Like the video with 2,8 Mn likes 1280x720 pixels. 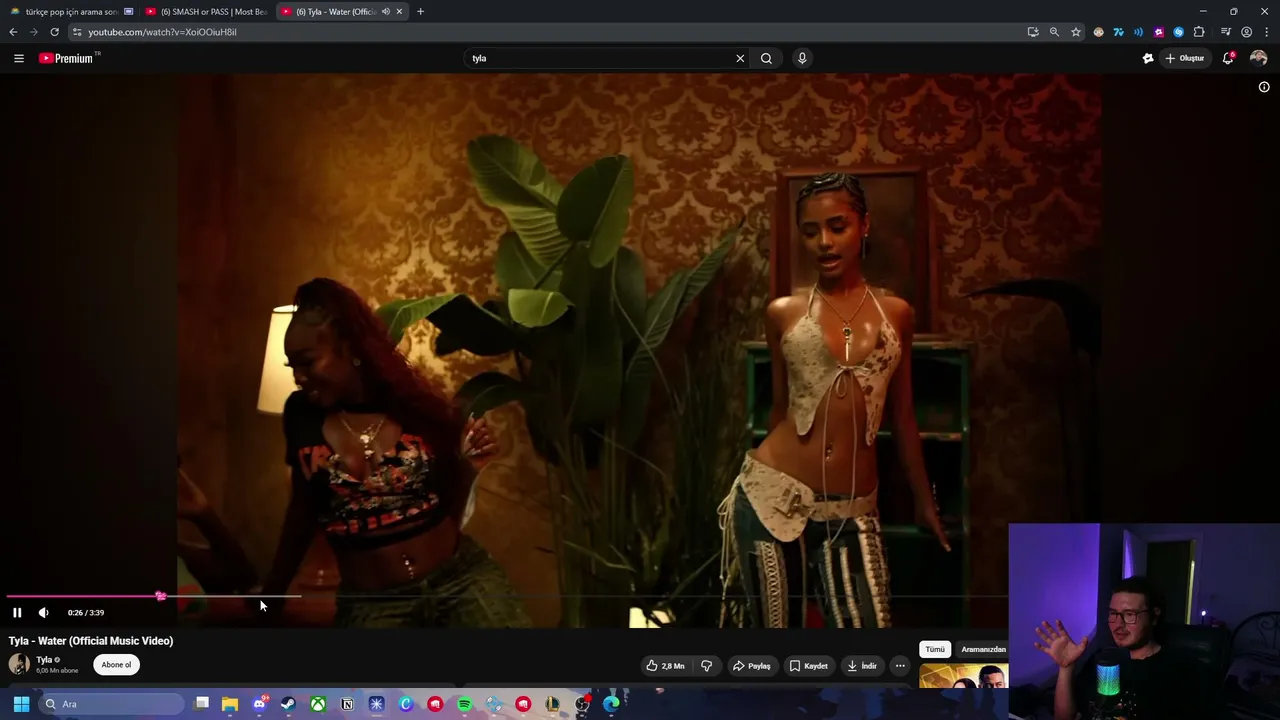[666, 666]
